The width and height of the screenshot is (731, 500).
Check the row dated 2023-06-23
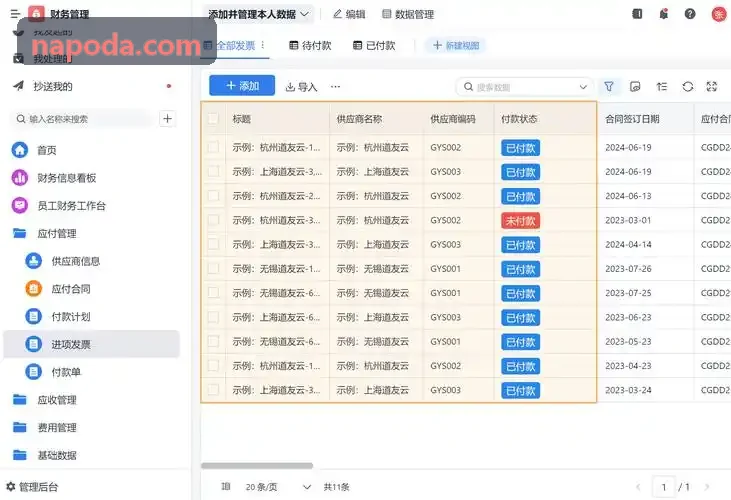[x=213, y=317]
